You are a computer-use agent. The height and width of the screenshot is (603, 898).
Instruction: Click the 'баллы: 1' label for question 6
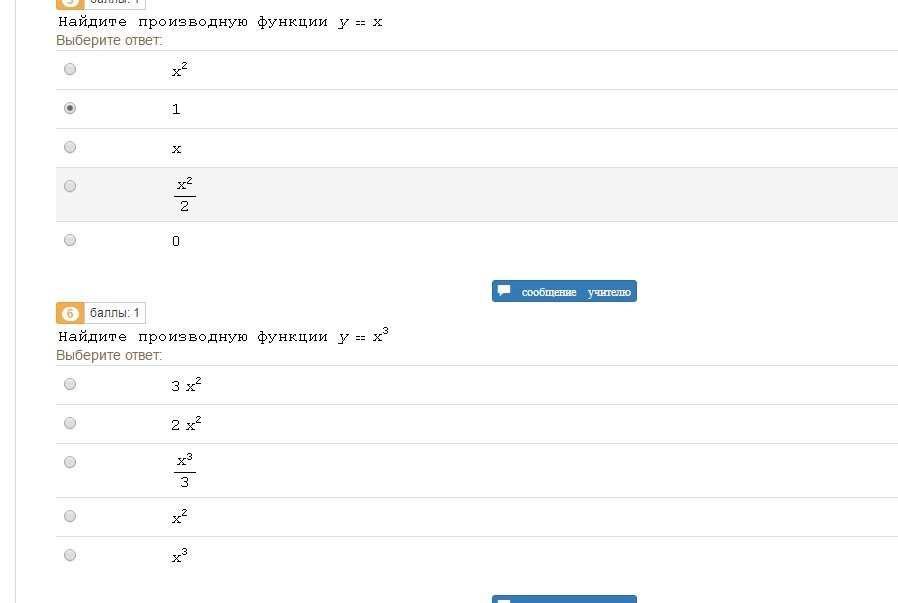pos(115,313)
